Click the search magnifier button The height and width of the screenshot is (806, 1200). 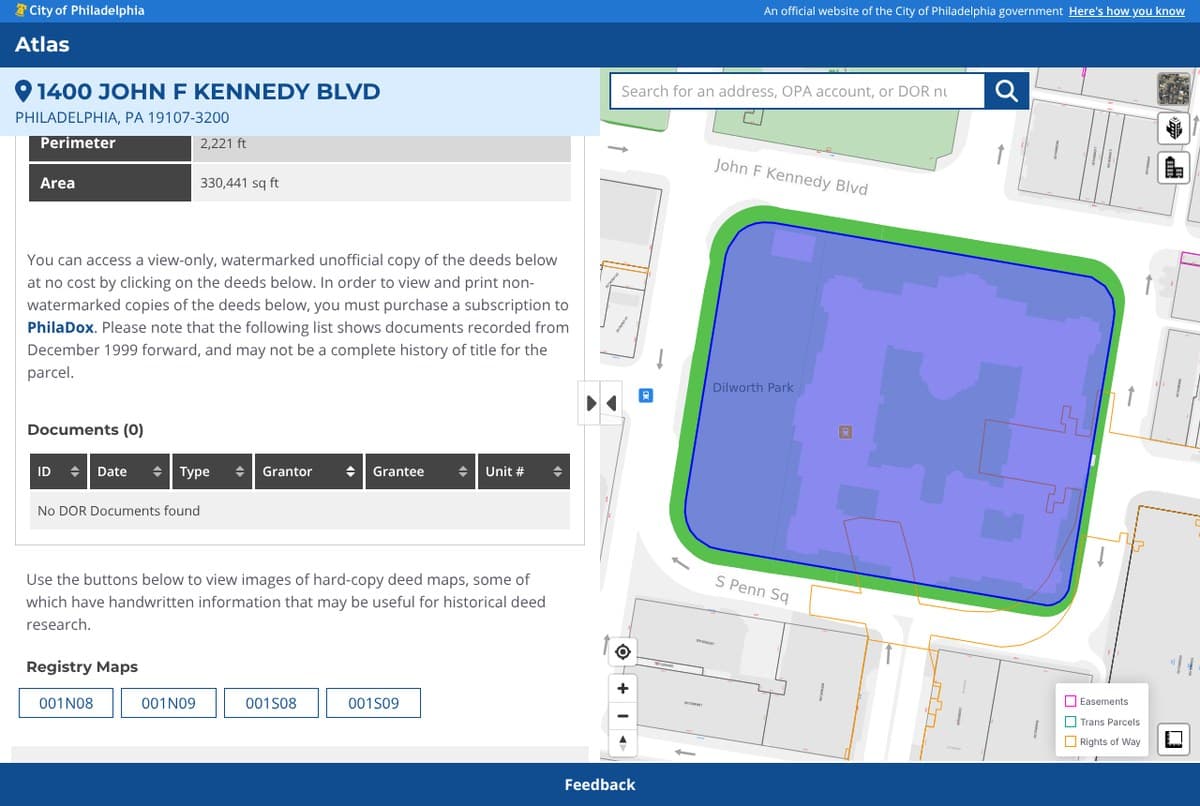pyautogui.click(x=1007, y=91)
